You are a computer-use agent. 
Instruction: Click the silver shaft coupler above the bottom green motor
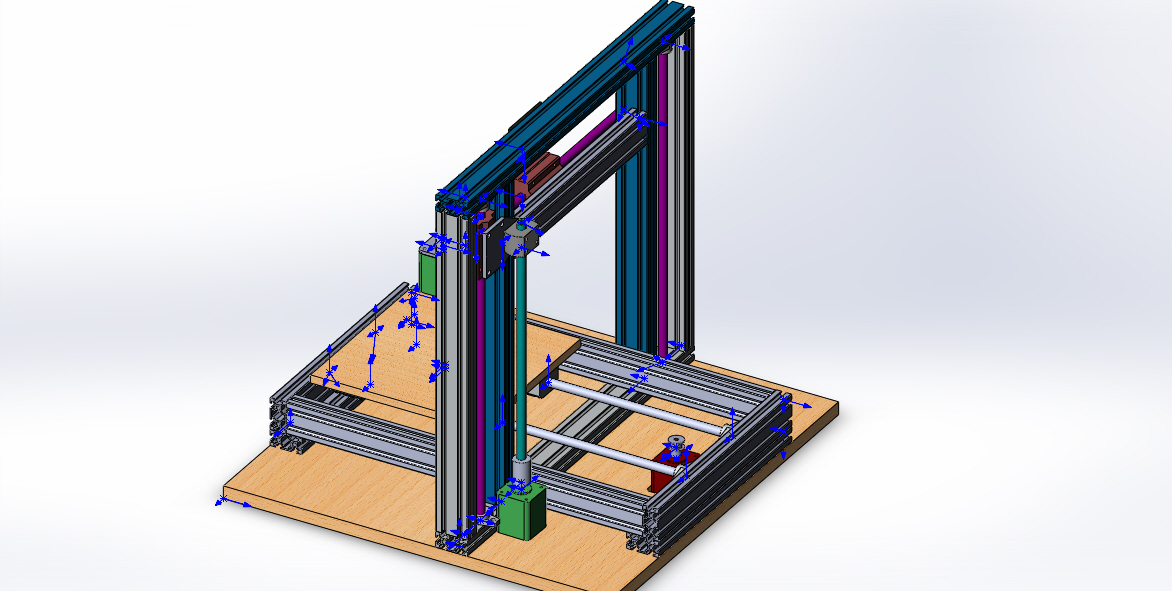(521, 470)
